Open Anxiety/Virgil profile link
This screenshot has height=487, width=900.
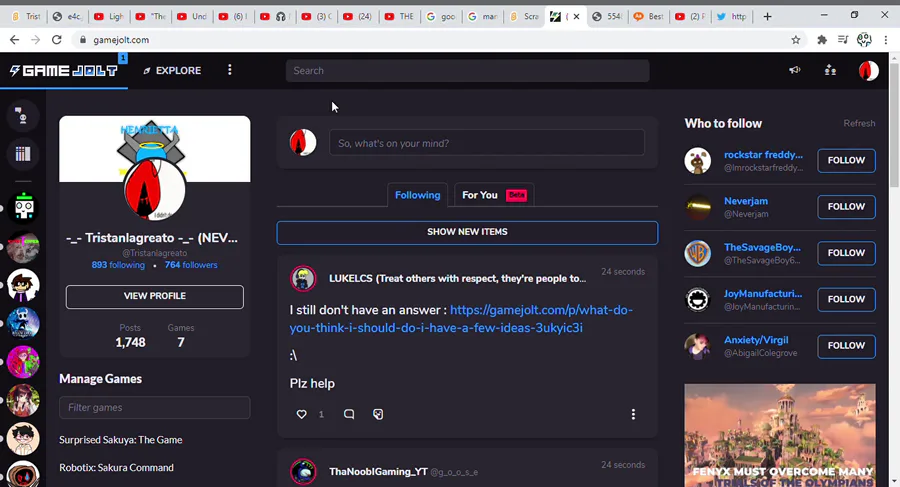coord(756,340)
